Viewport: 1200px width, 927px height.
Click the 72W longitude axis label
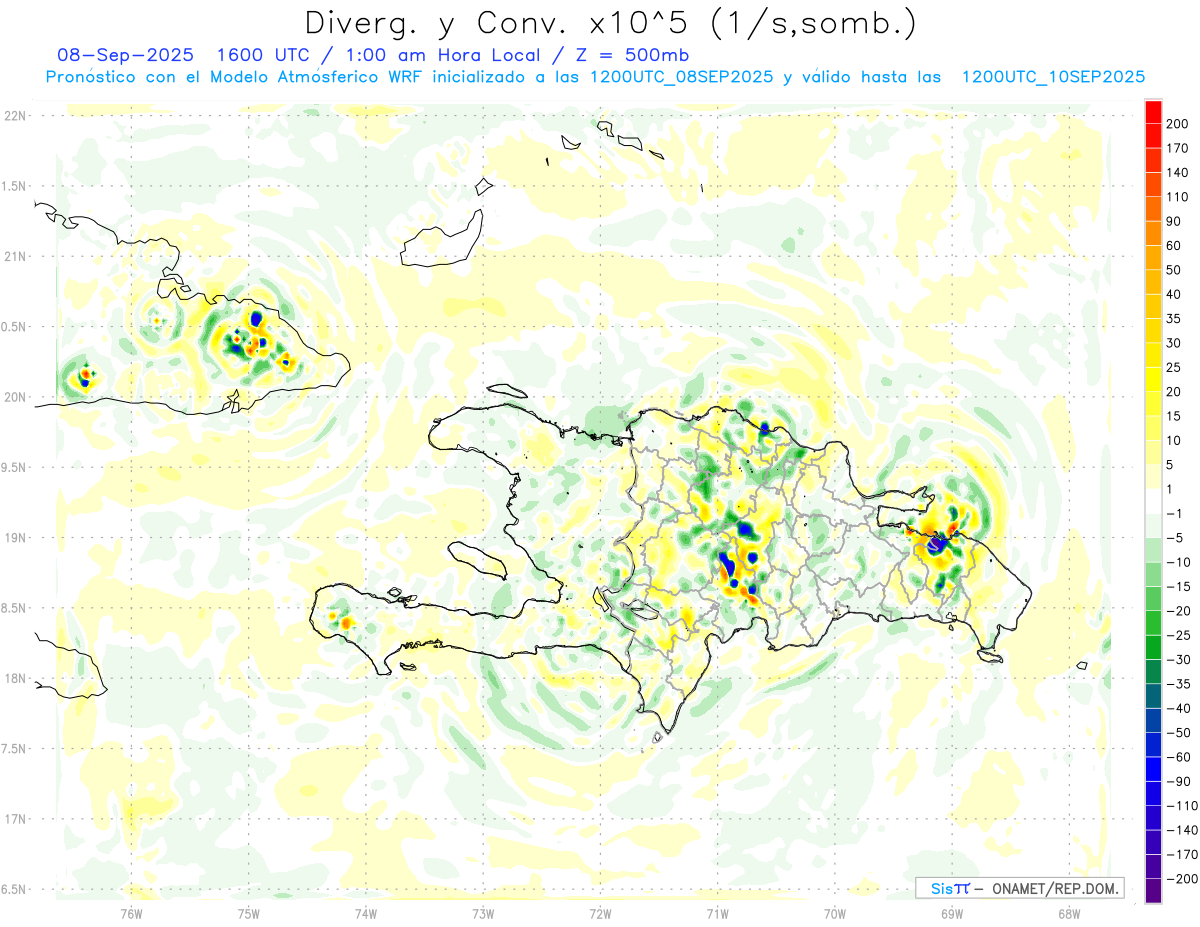[x=600, y=912]
